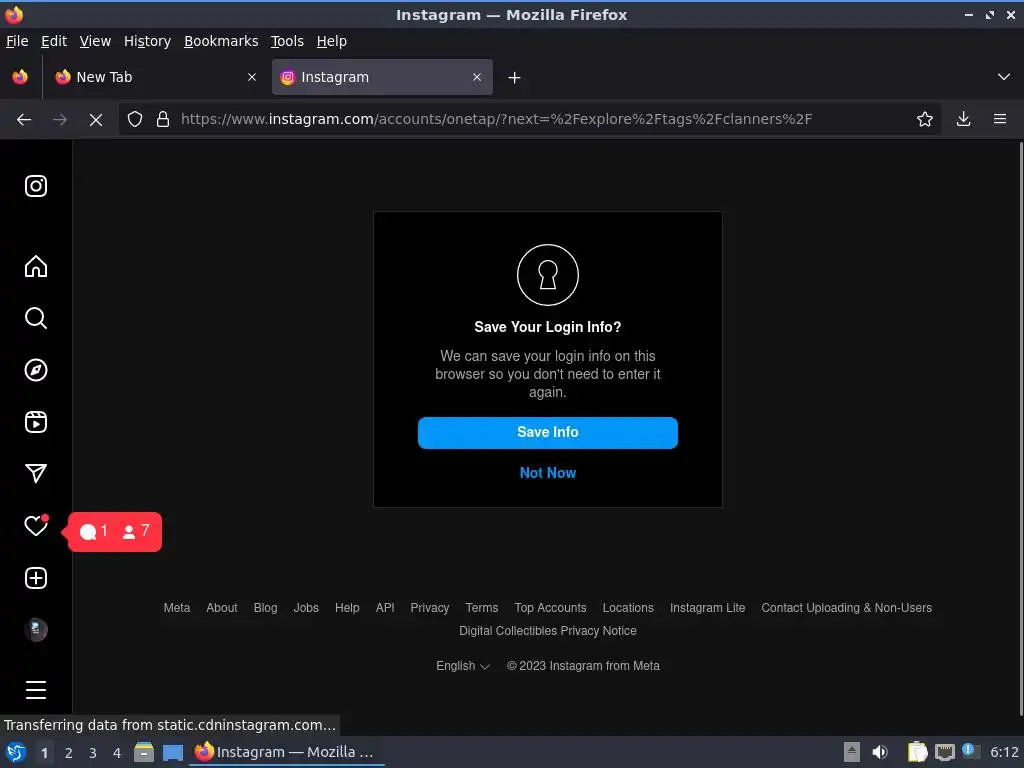Close the Instagram tab
Screen dimensions: 1024x768
tap(477, 77)
